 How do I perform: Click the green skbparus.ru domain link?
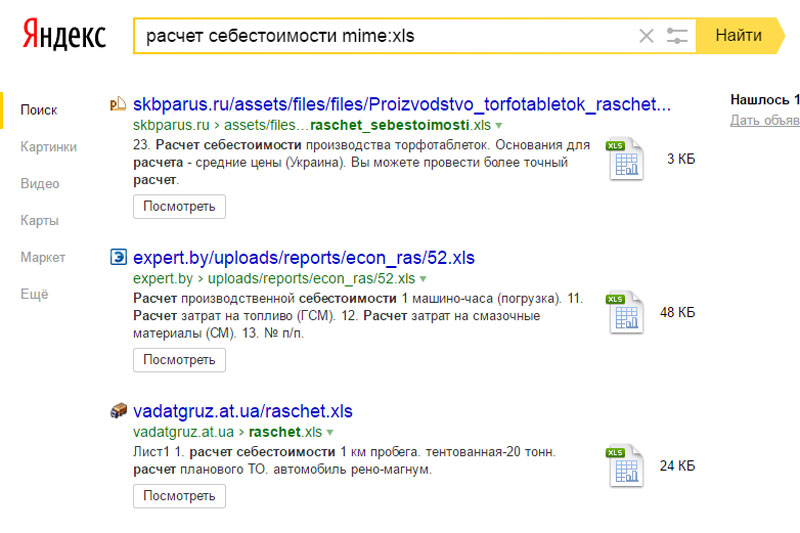coord(171,125)
